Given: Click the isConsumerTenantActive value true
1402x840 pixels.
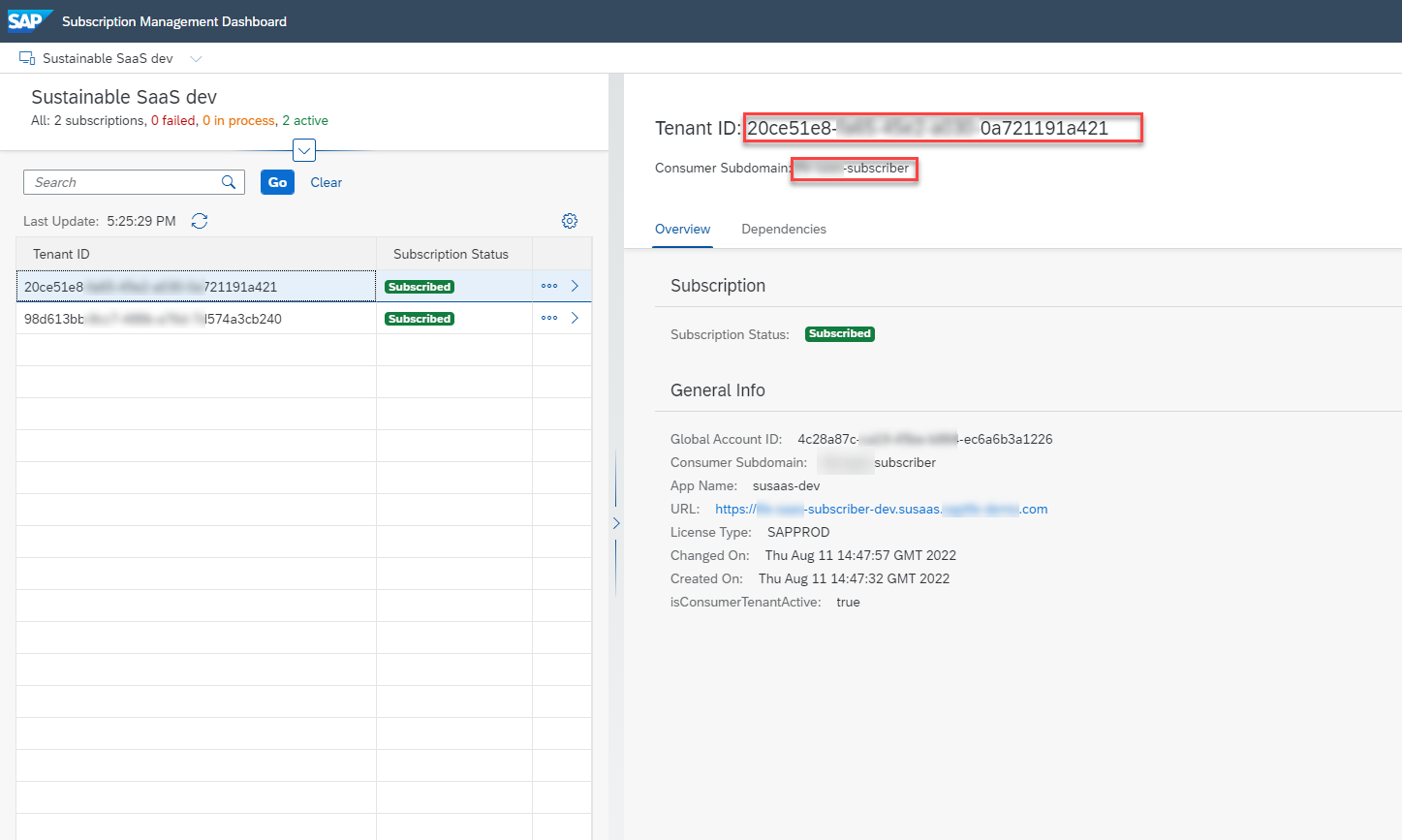Looking at the screenshot, I should point(848,602).
